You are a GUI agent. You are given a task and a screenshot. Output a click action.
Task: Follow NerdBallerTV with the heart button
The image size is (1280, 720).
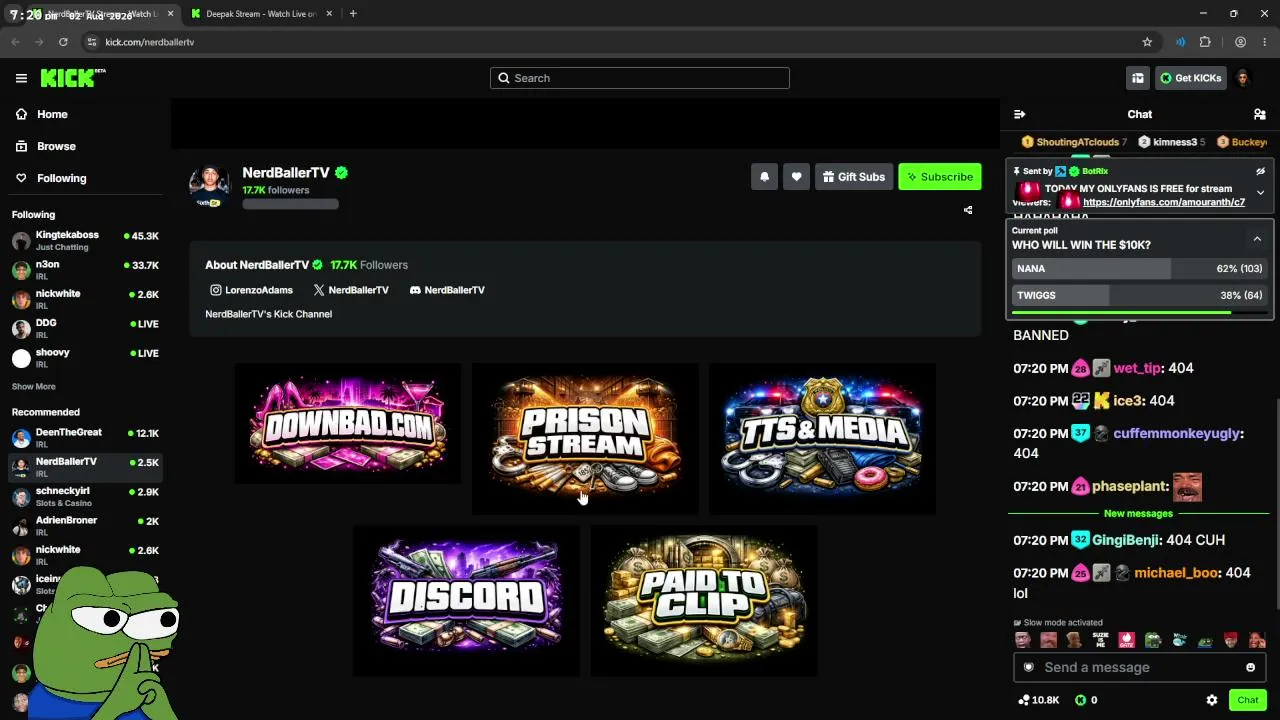click(x=796, y=177)
